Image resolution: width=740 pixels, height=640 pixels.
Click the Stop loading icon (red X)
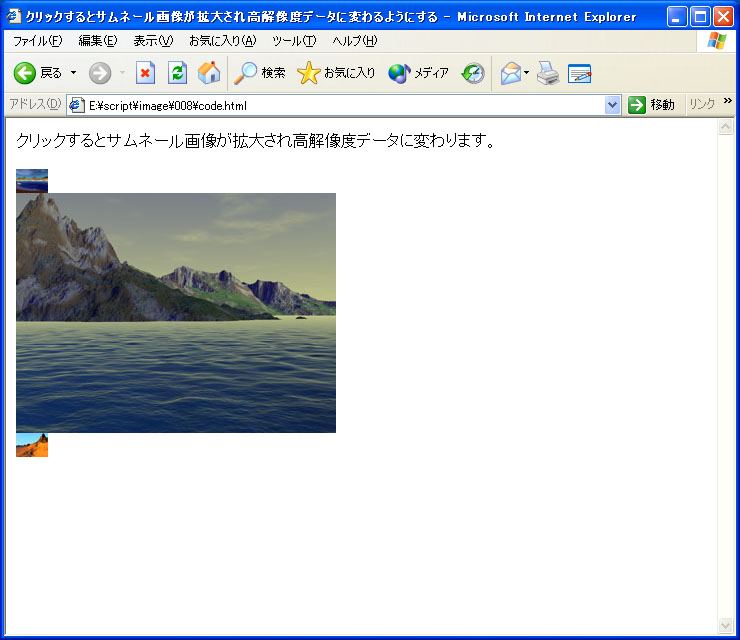coord(145,73)
